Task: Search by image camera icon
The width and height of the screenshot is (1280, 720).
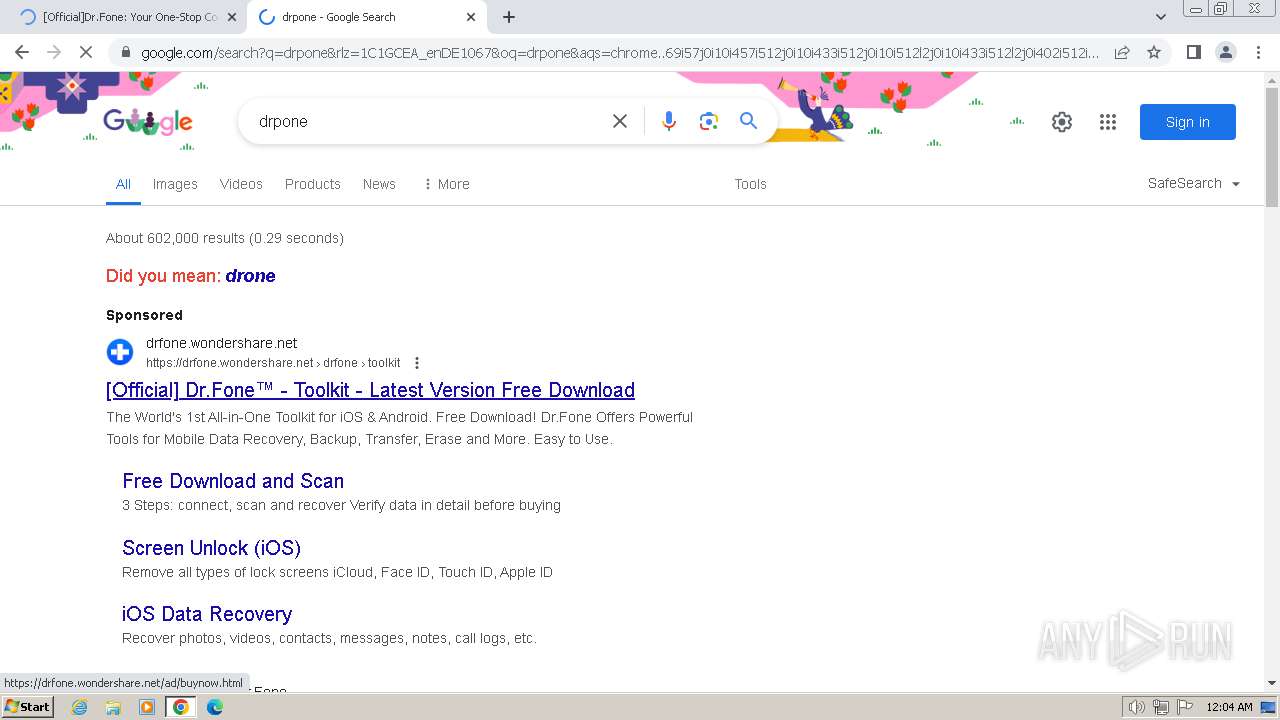Action: (x=709, y=121)
